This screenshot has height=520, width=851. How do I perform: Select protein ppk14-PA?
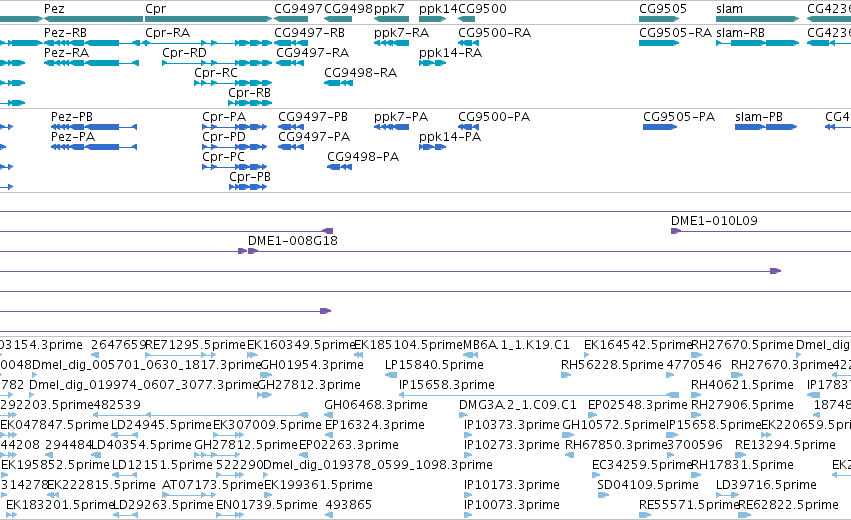(433, 147)
